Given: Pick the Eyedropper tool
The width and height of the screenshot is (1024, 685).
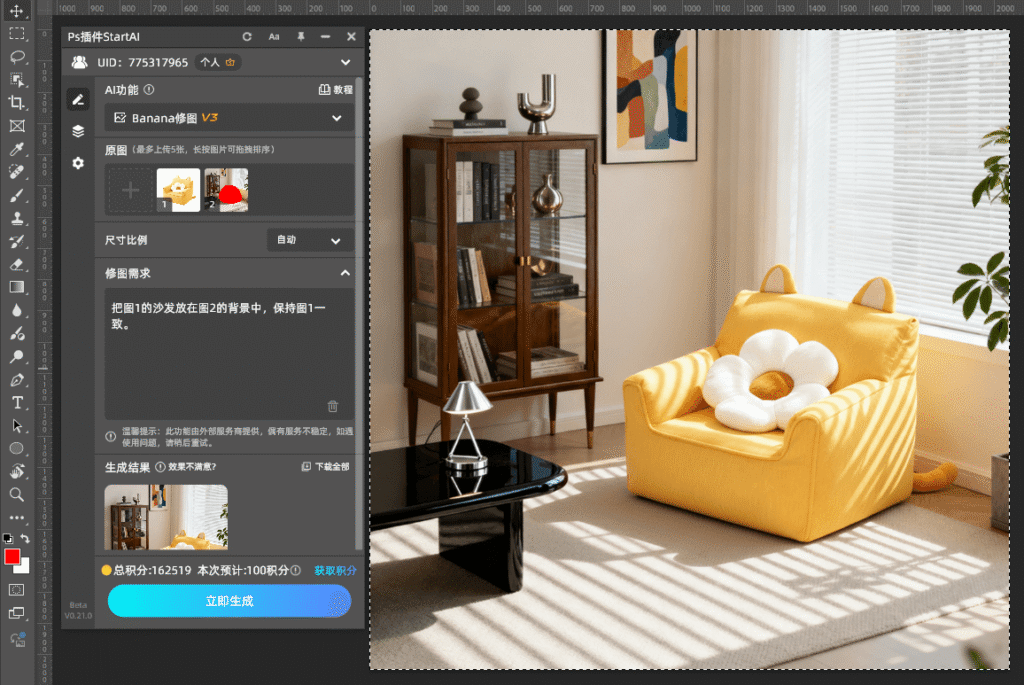Looking at the screenshot, I should pos(17,149).
